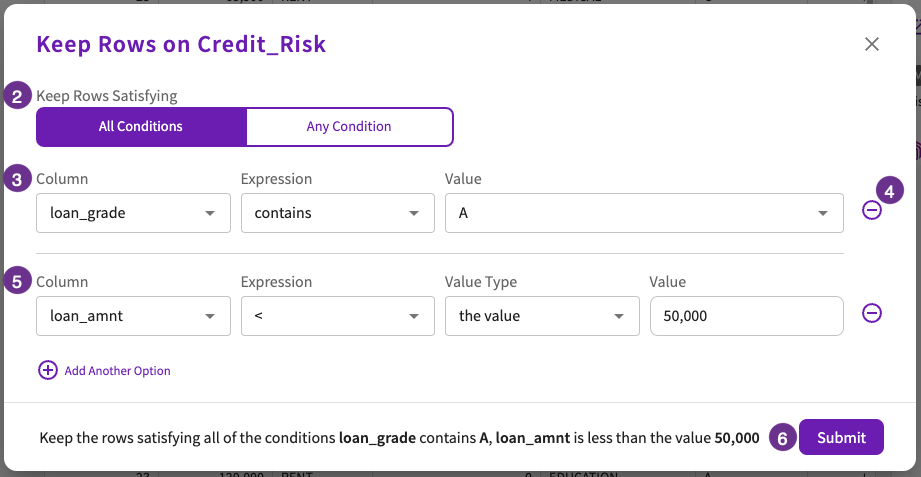Image resolution: width=921 pixels, height=477 pixels.
Task: Open the contains expression dropdown
Action: pos(338,213)
